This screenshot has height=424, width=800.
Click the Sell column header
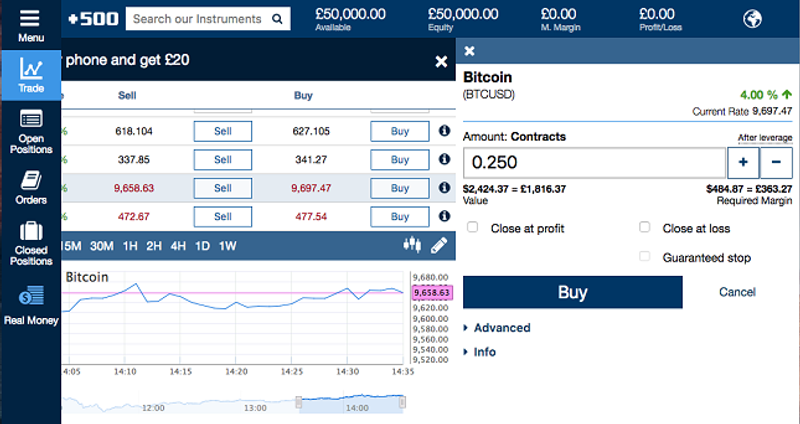click(x=127, y=95)
